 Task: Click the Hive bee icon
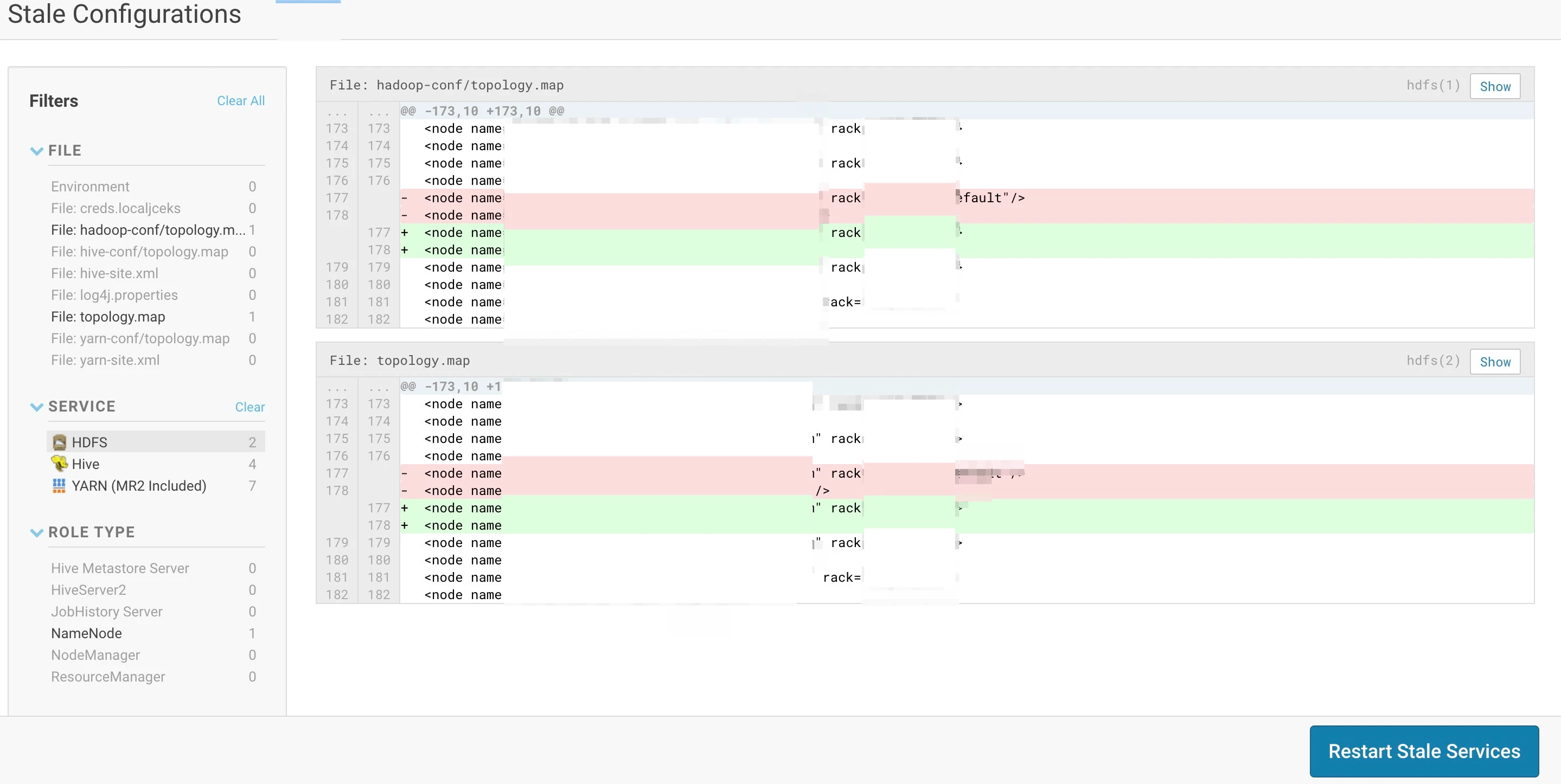tap(59, 464)
